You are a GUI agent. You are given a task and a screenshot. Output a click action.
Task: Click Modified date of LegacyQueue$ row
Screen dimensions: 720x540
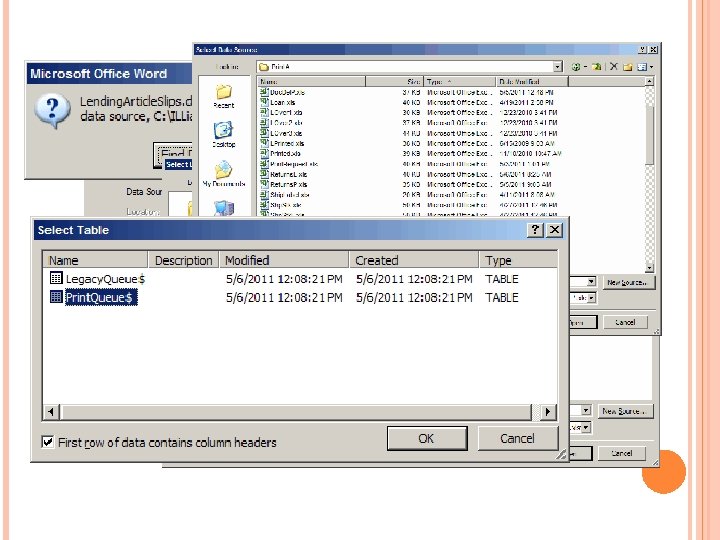click(284, 279)
